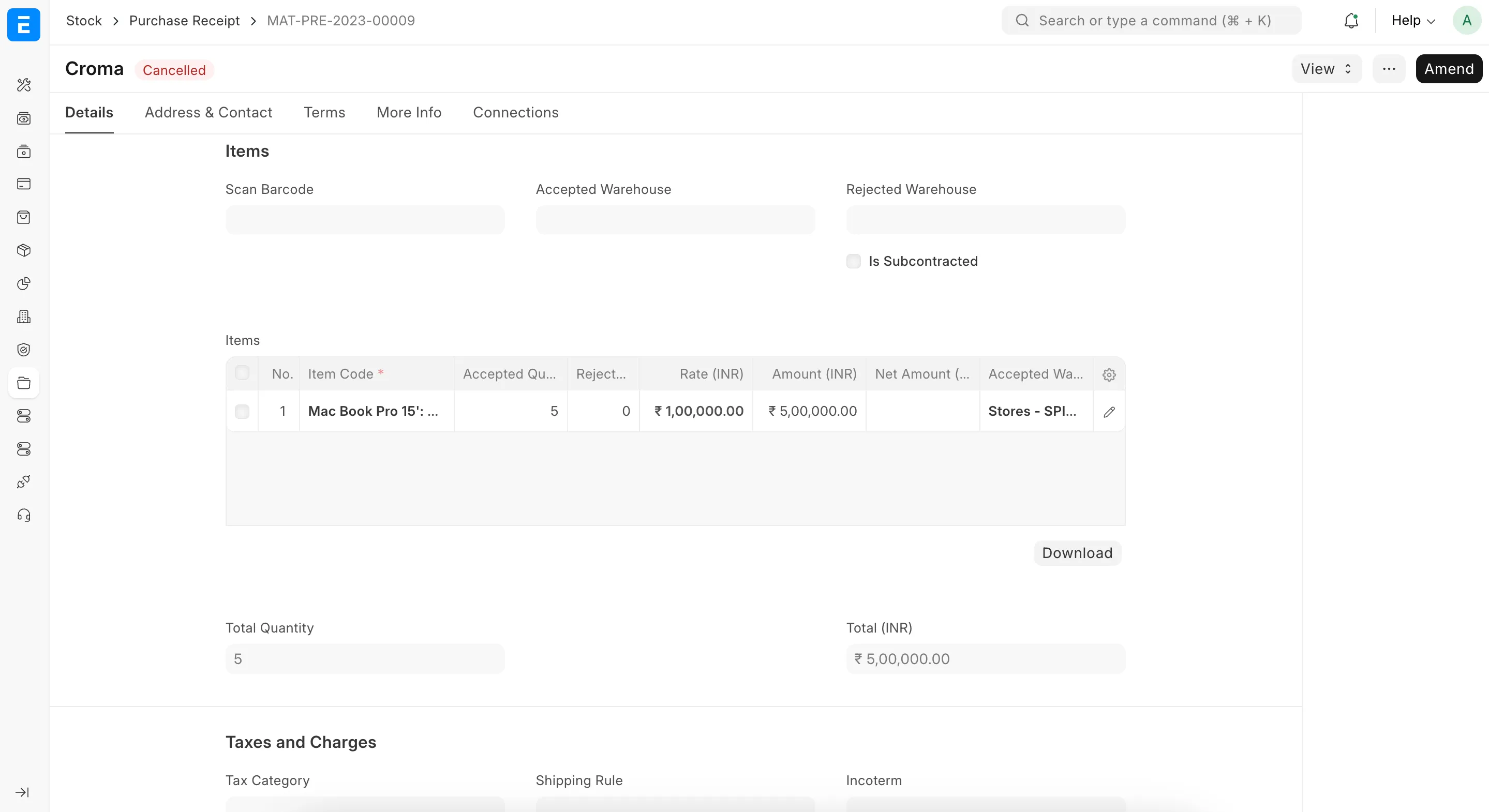Click the Download button below the items table

coord(1076,552)
